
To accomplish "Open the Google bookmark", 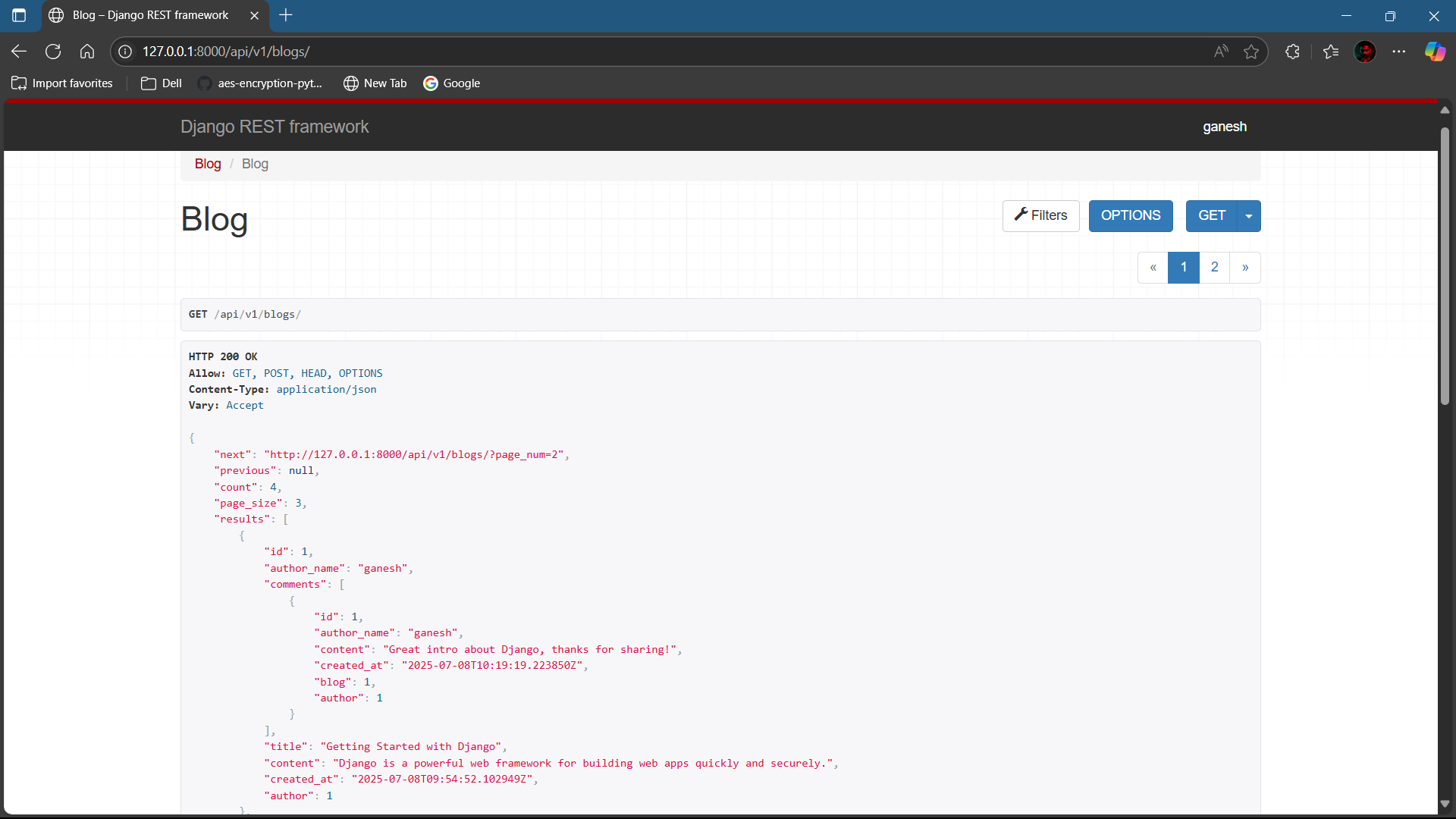I will 452,83.
